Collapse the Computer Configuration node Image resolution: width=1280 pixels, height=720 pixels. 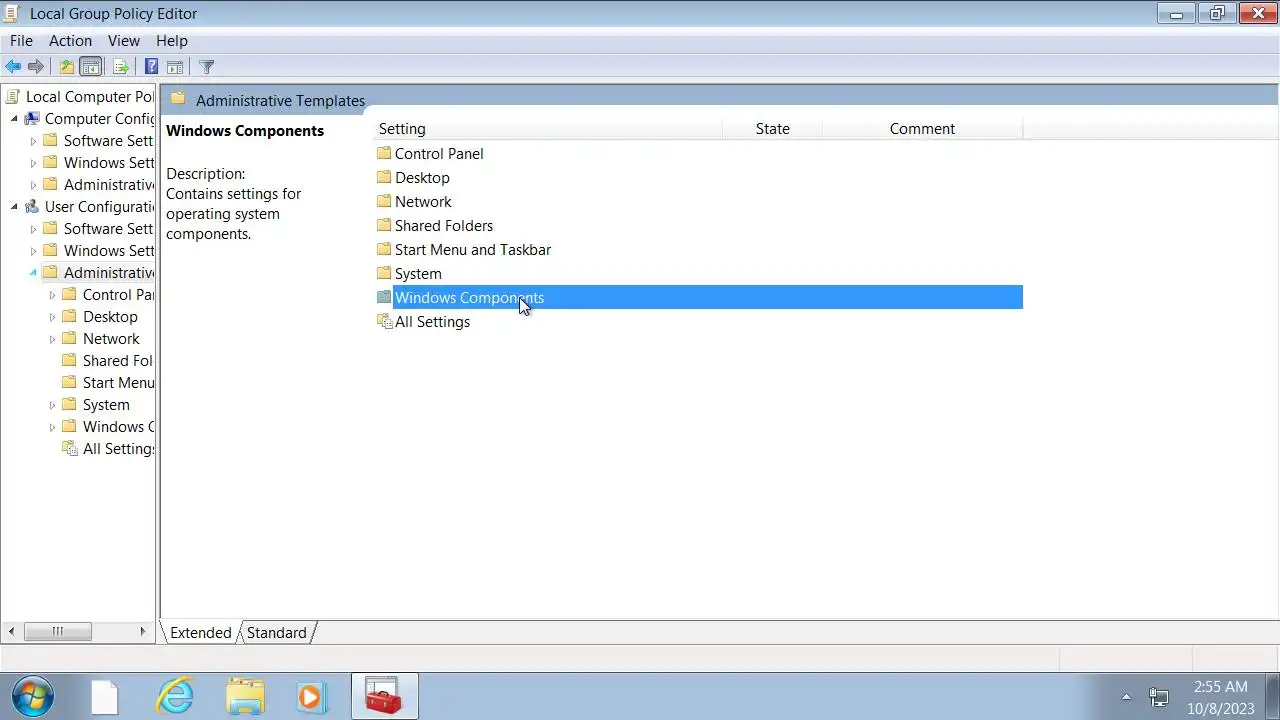coord(15,119)
